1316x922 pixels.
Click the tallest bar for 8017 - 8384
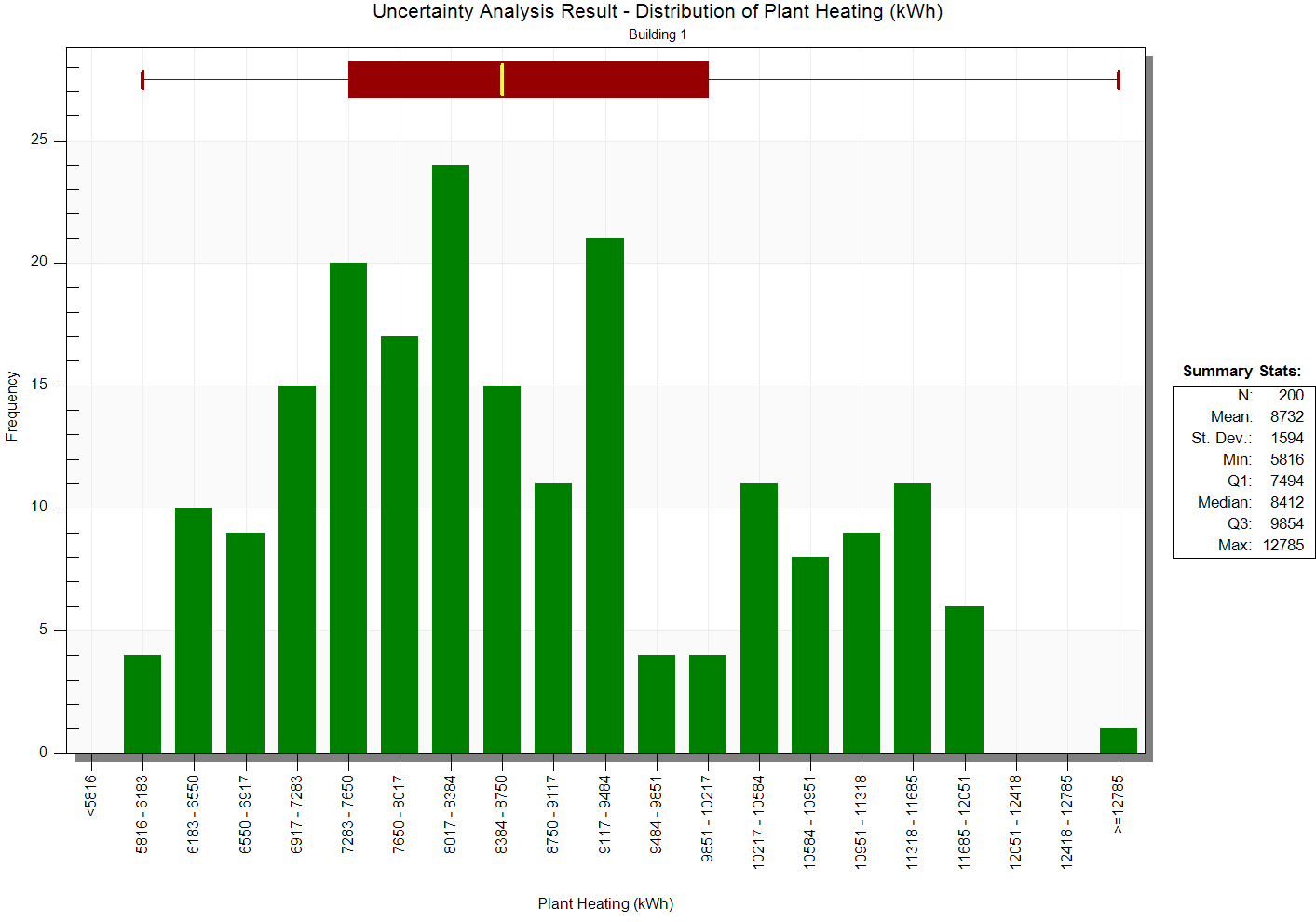coord(451,458)
